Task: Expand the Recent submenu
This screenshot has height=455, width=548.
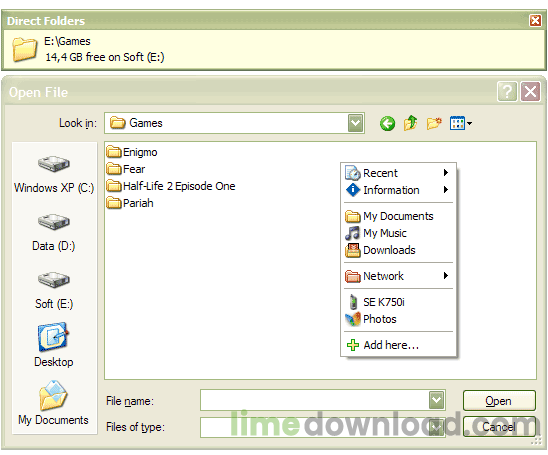Action: click(x=398, y=173)
